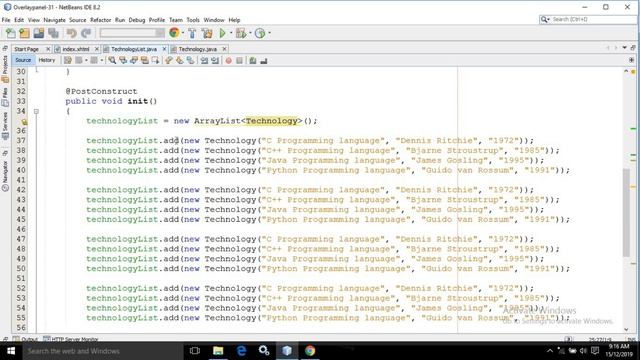Select the Chrome browser icon in toolbar
Viewport: 640px width, 360px height.
174,33
